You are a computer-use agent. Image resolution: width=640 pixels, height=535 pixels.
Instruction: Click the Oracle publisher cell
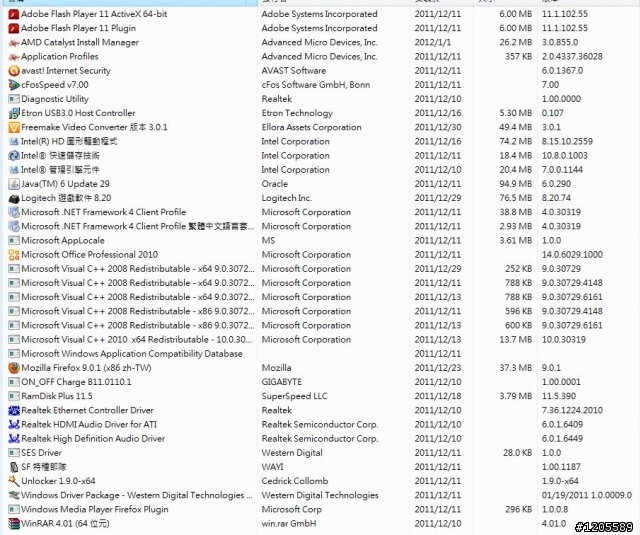[x=275, y=184]
